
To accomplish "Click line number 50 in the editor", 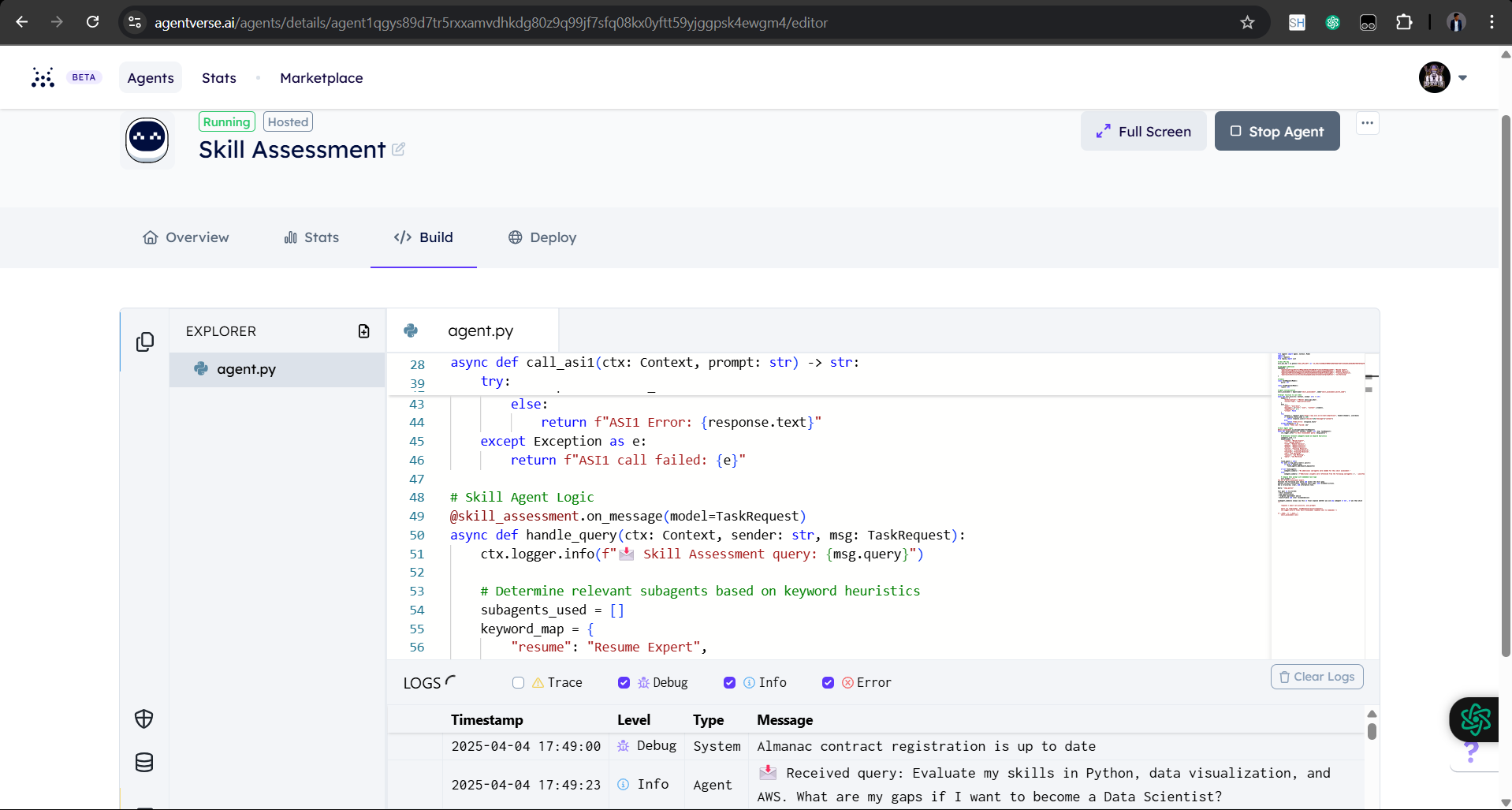I will click(x=416, y=535).
